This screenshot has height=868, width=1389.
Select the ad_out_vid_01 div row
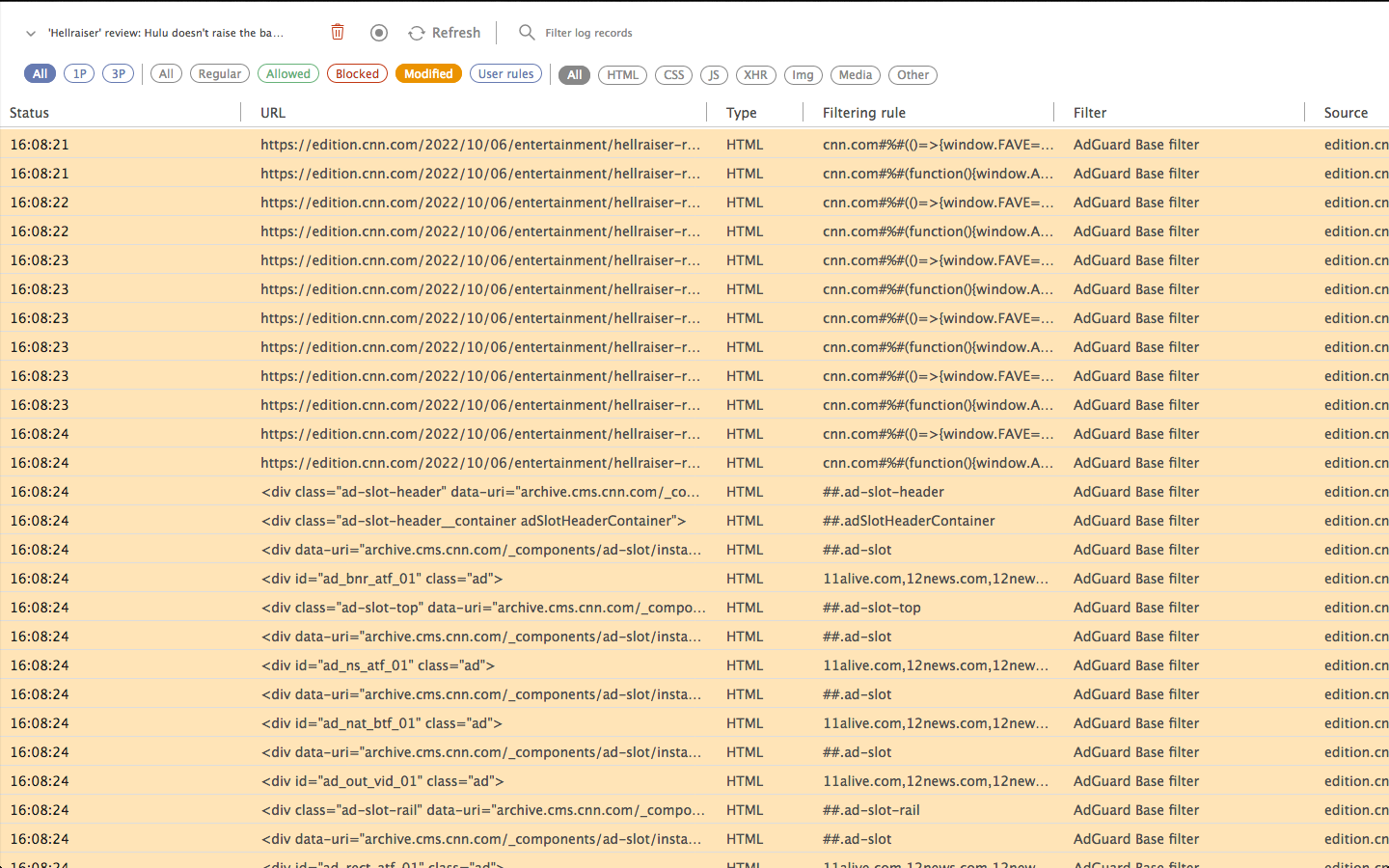pos(694,780)
